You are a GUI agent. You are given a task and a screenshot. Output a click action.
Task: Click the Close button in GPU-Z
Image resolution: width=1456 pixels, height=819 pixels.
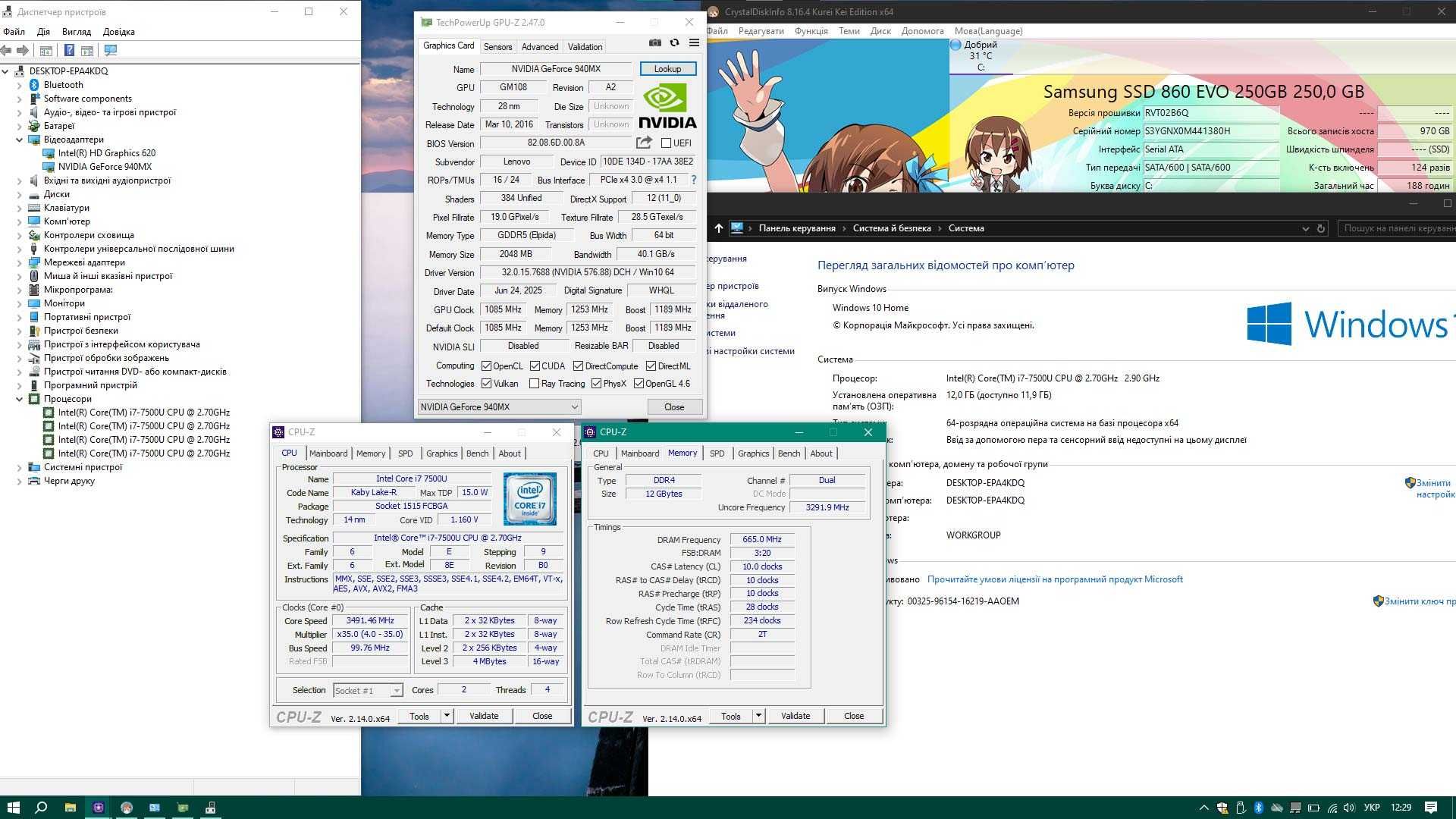point(674,407)
